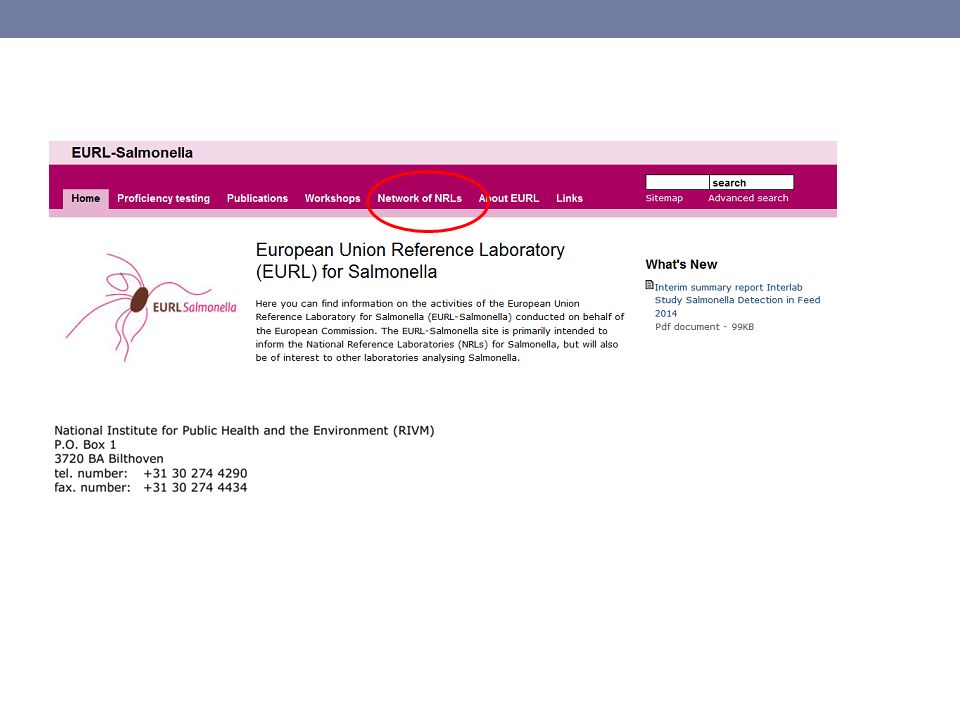The width and height of the screenshot is (960, 720).
Task: Go to the Publications section
Action: pos(257,198)
